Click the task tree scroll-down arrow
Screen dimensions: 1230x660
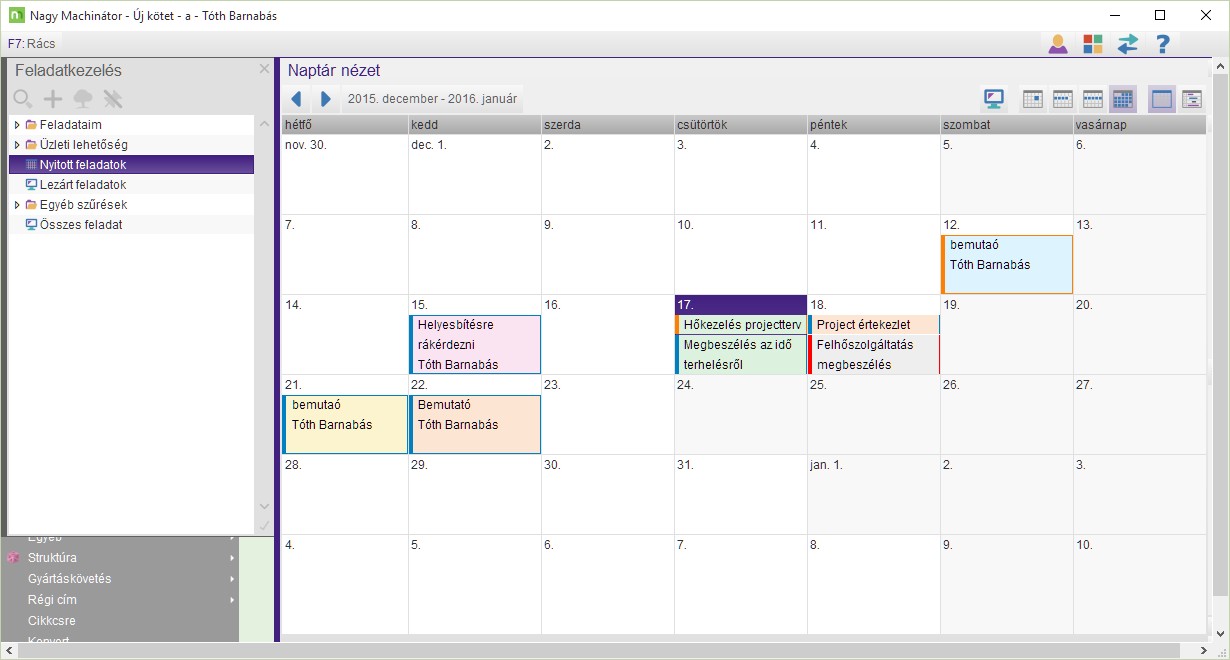pos(264,507)
